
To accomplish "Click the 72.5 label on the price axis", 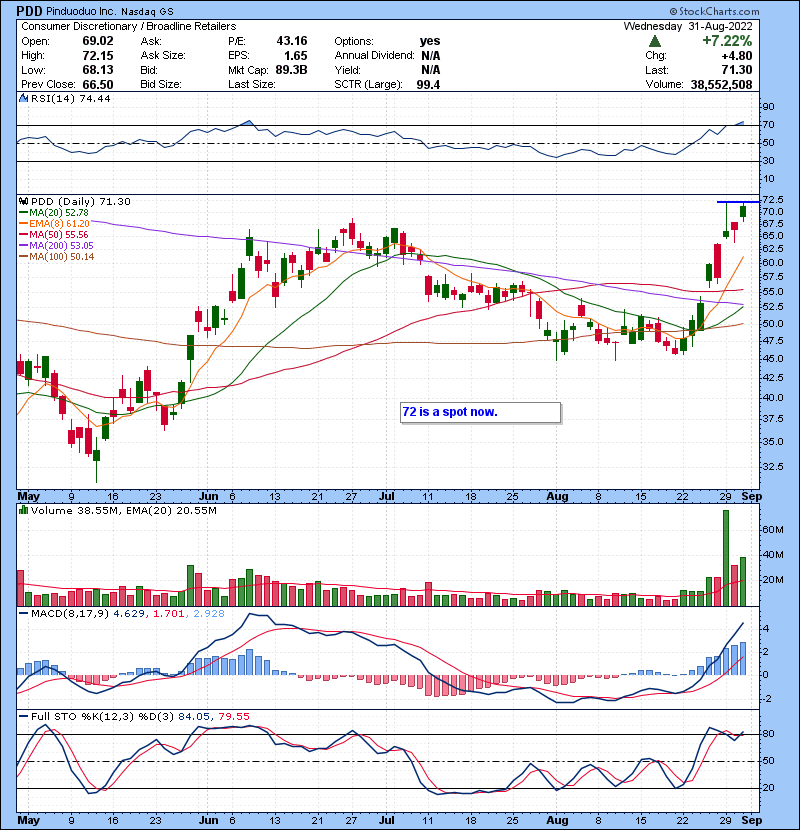I will click(772, 200).
